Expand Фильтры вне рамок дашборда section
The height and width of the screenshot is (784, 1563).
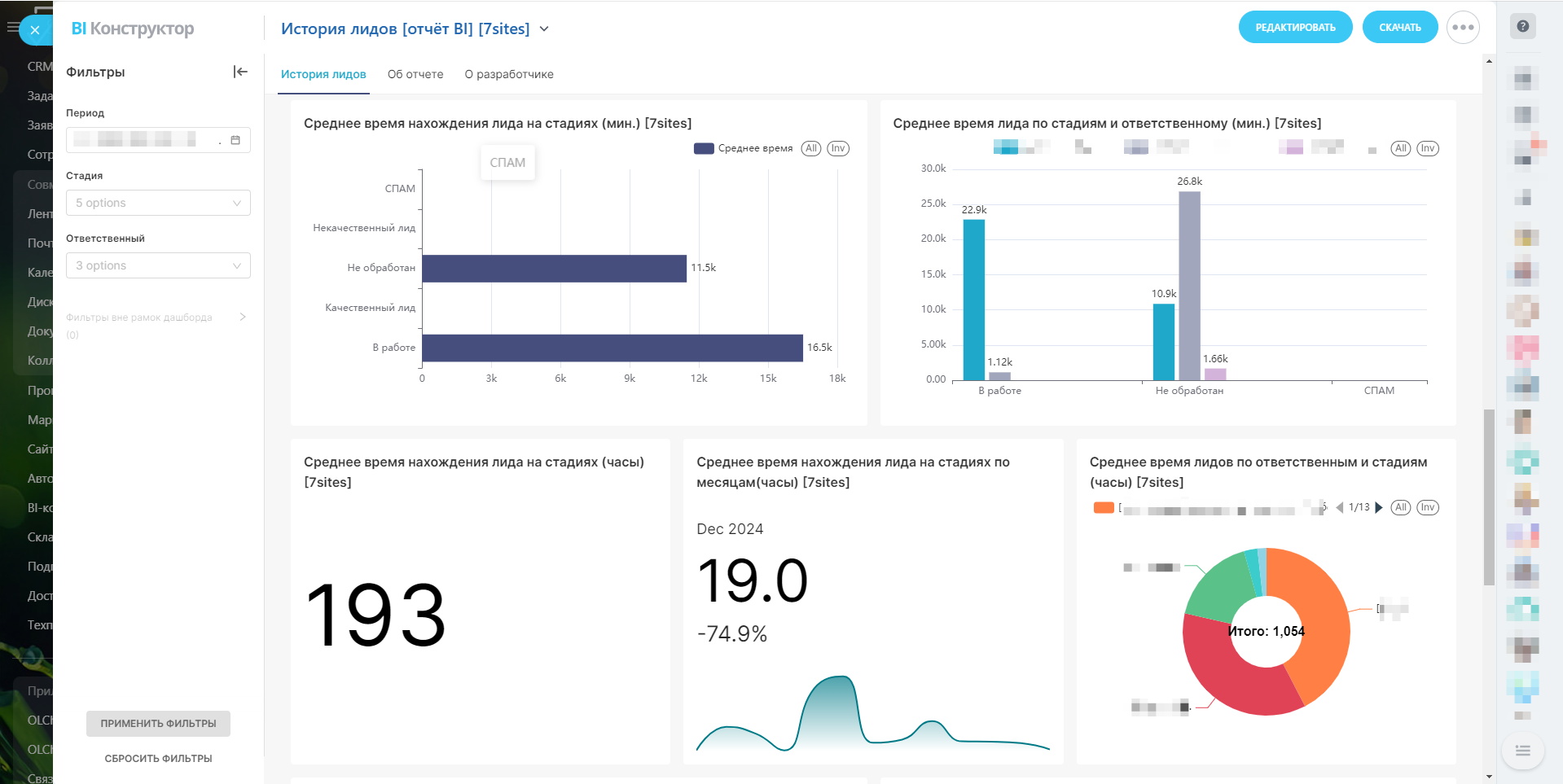tap(243, 317)
